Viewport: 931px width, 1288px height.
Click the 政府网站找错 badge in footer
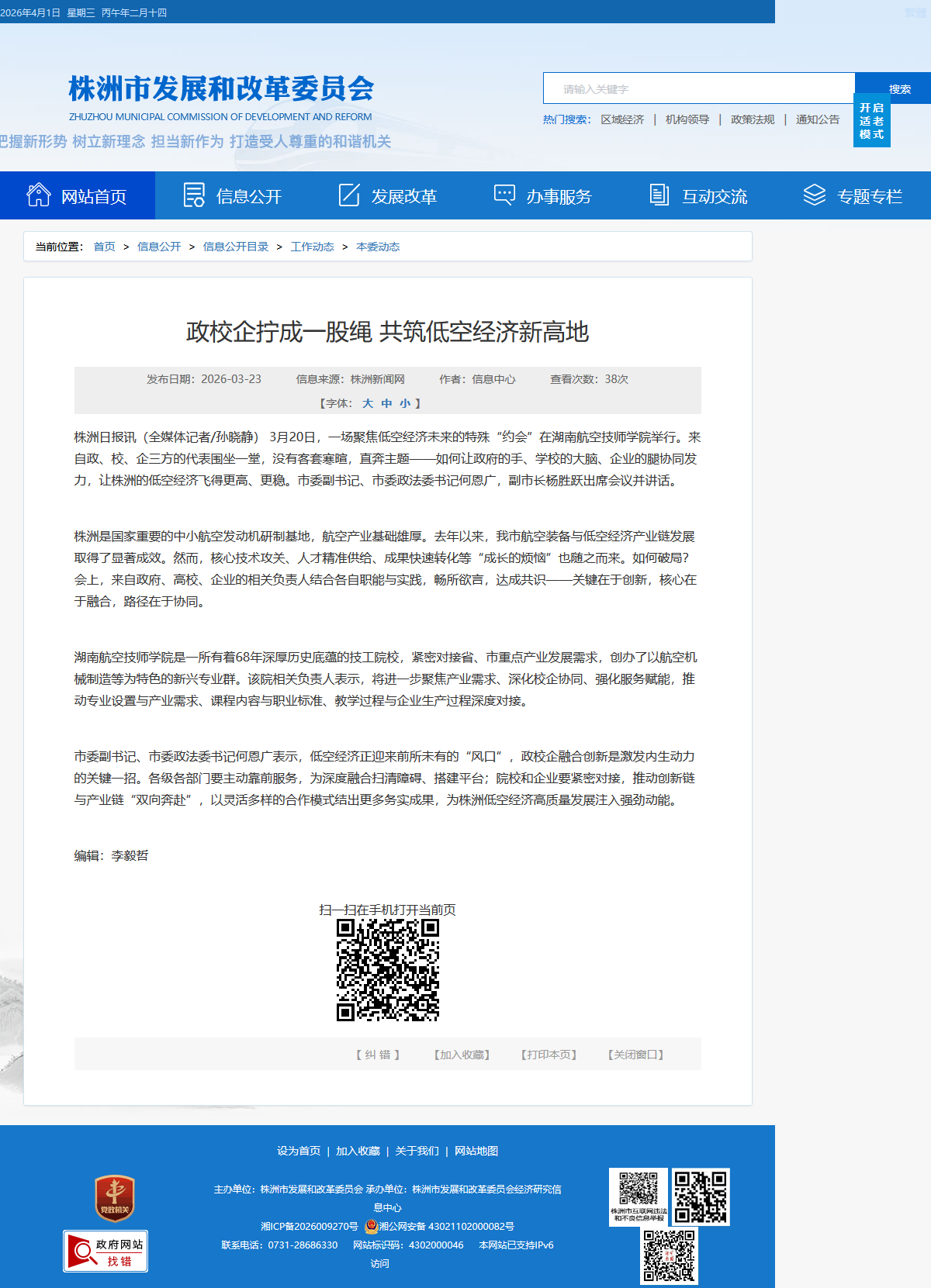coord(106,1251)
